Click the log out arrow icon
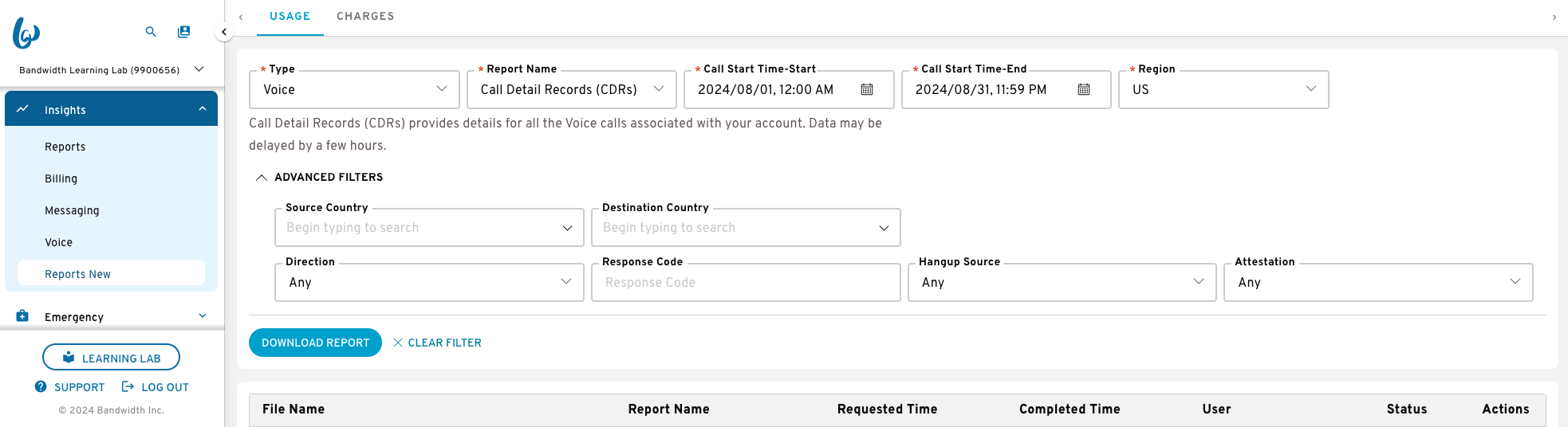The height and width of the screenshot is (427, 1568). point(128,386)
